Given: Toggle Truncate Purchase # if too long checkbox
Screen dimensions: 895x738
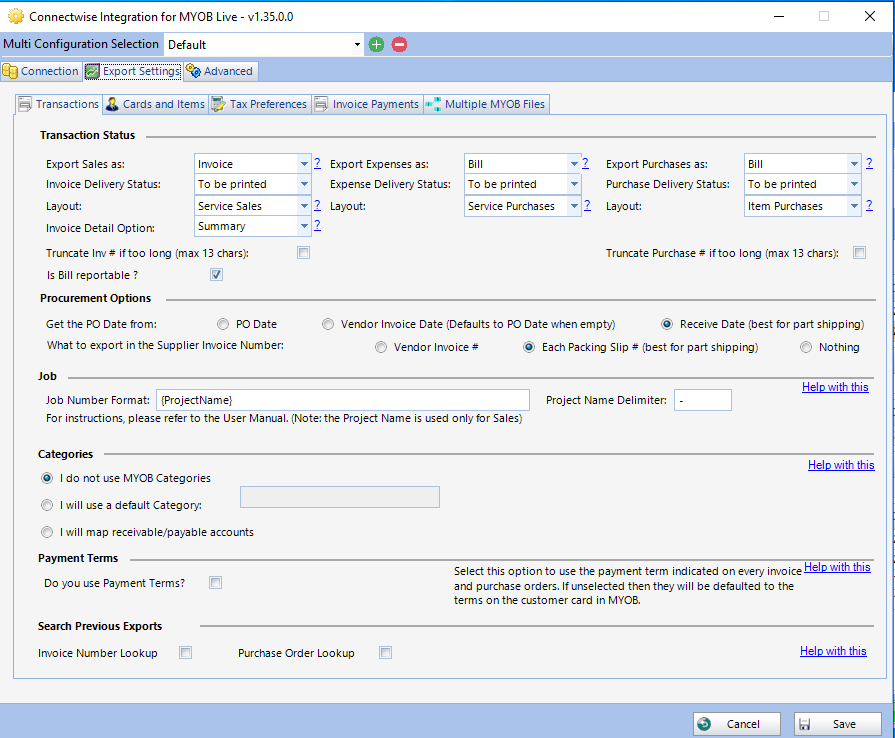Looking at the screenshot, I should tap(859, 252).
